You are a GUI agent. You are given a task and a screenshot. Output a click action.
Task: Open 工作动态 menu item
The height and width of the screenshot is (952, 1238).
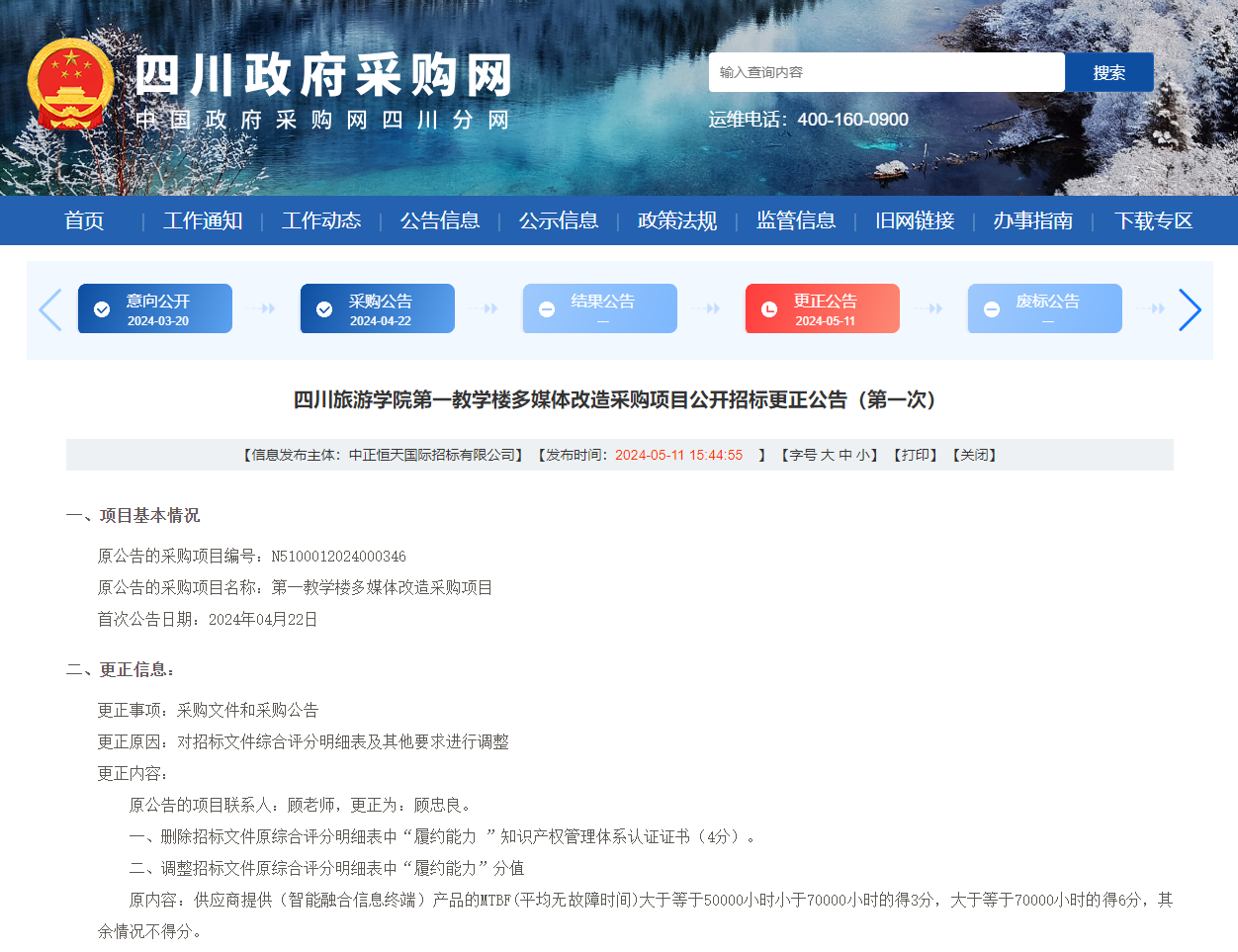(321, 220)
